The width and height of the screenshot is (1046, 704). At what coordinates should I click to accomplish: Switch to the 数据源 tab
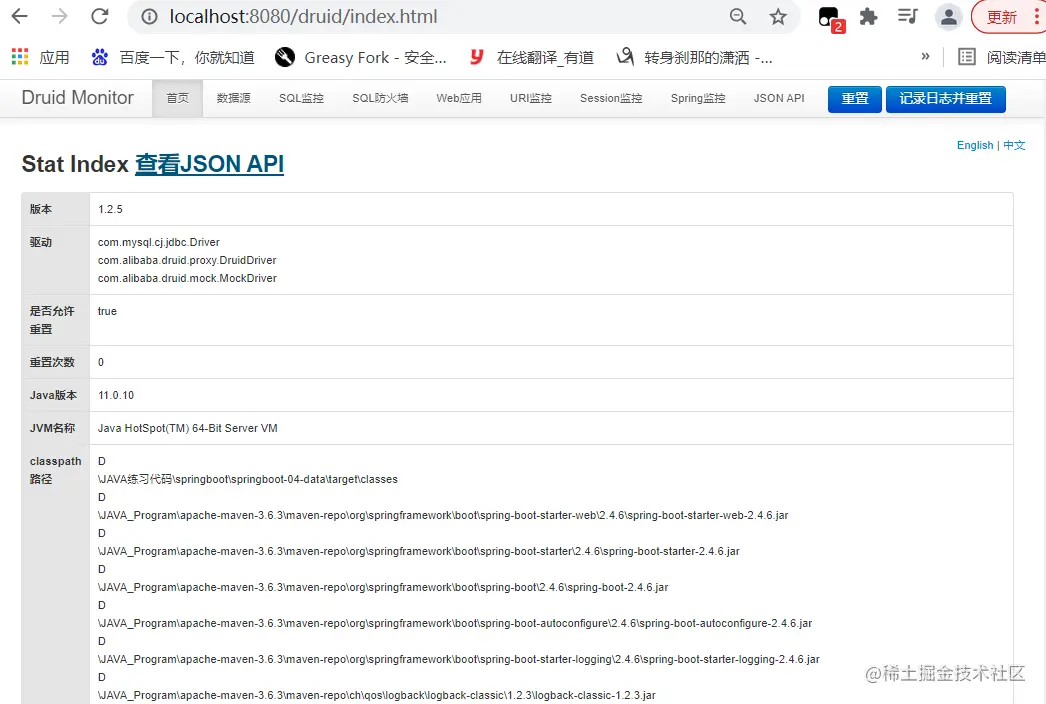click(233, 98)
